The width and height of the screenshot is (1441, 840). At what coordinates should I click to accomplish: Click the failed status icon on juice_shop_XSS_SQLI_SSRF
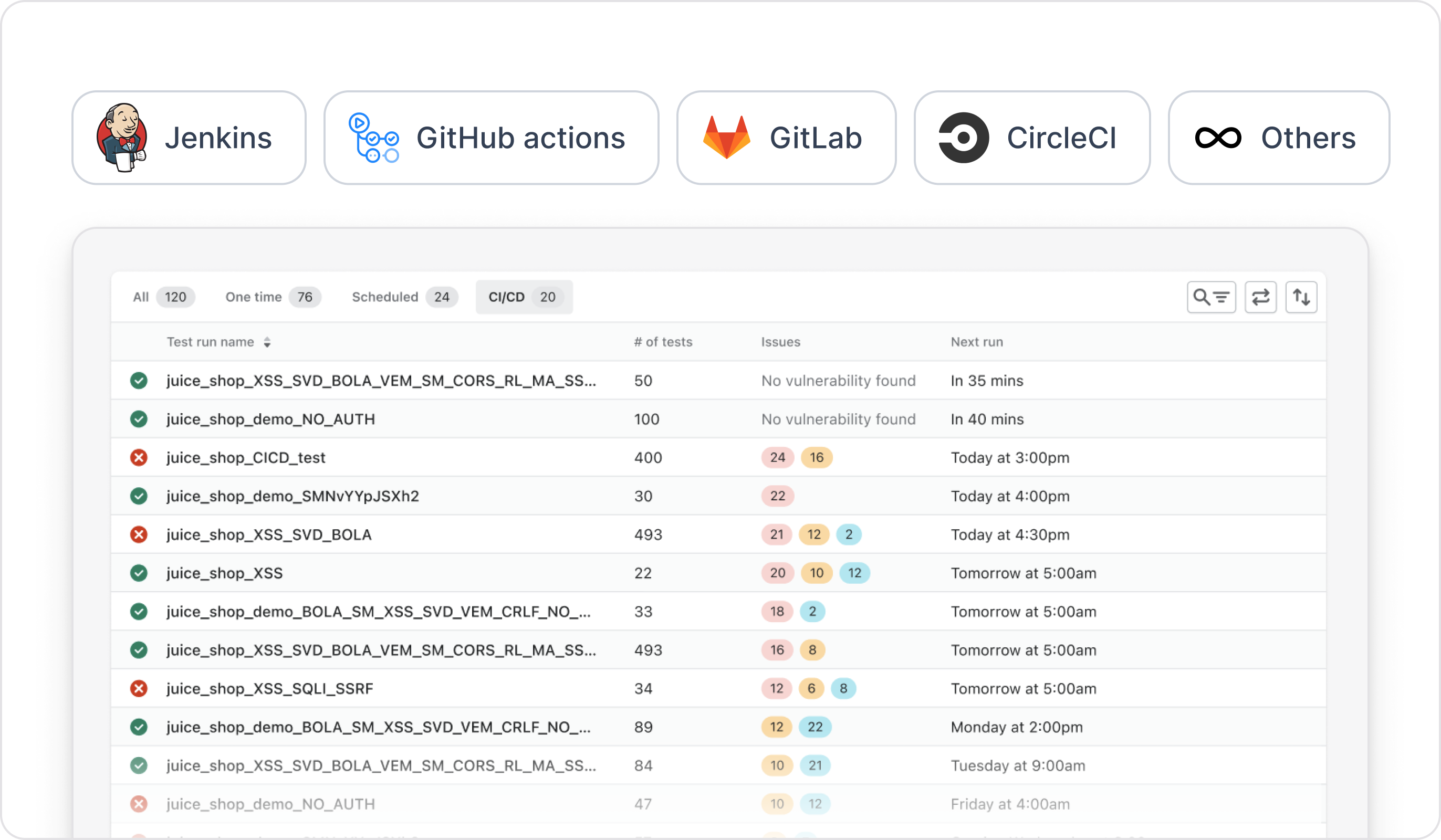(x=139, y=688)
